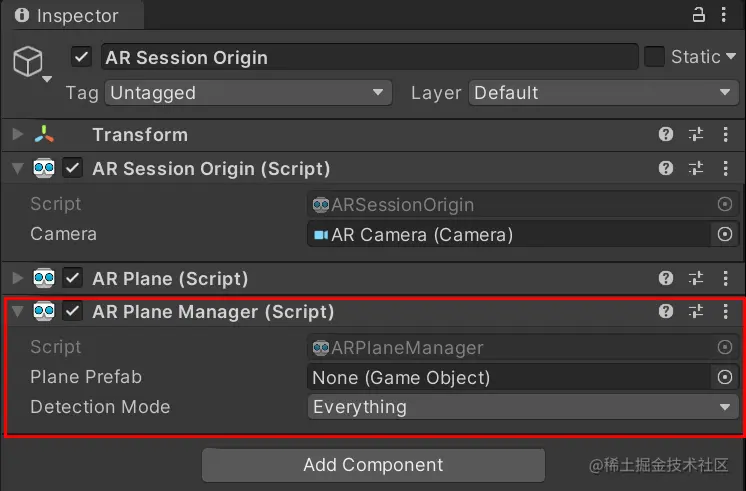The height and width of the screenshot is (491, 746).
Task: Click the Add Component button
Action: (x=373, y=465)
